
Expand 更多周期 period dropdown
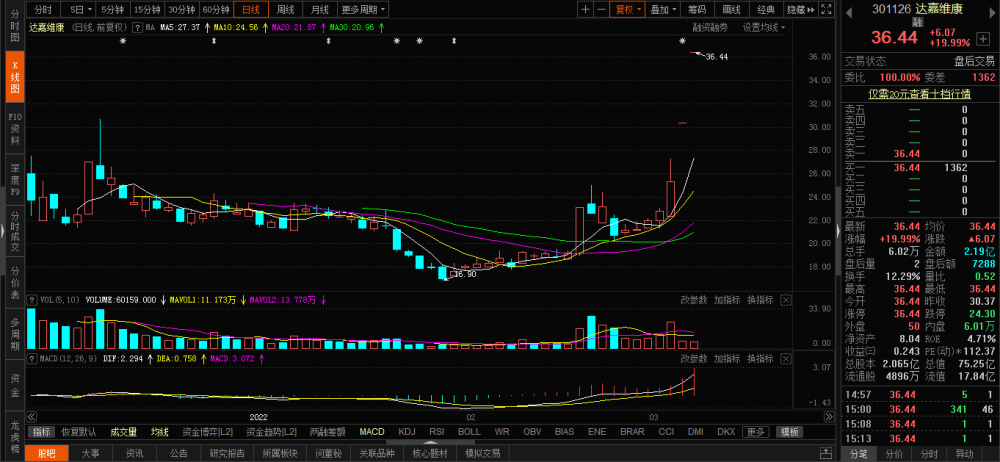point(364,10)
